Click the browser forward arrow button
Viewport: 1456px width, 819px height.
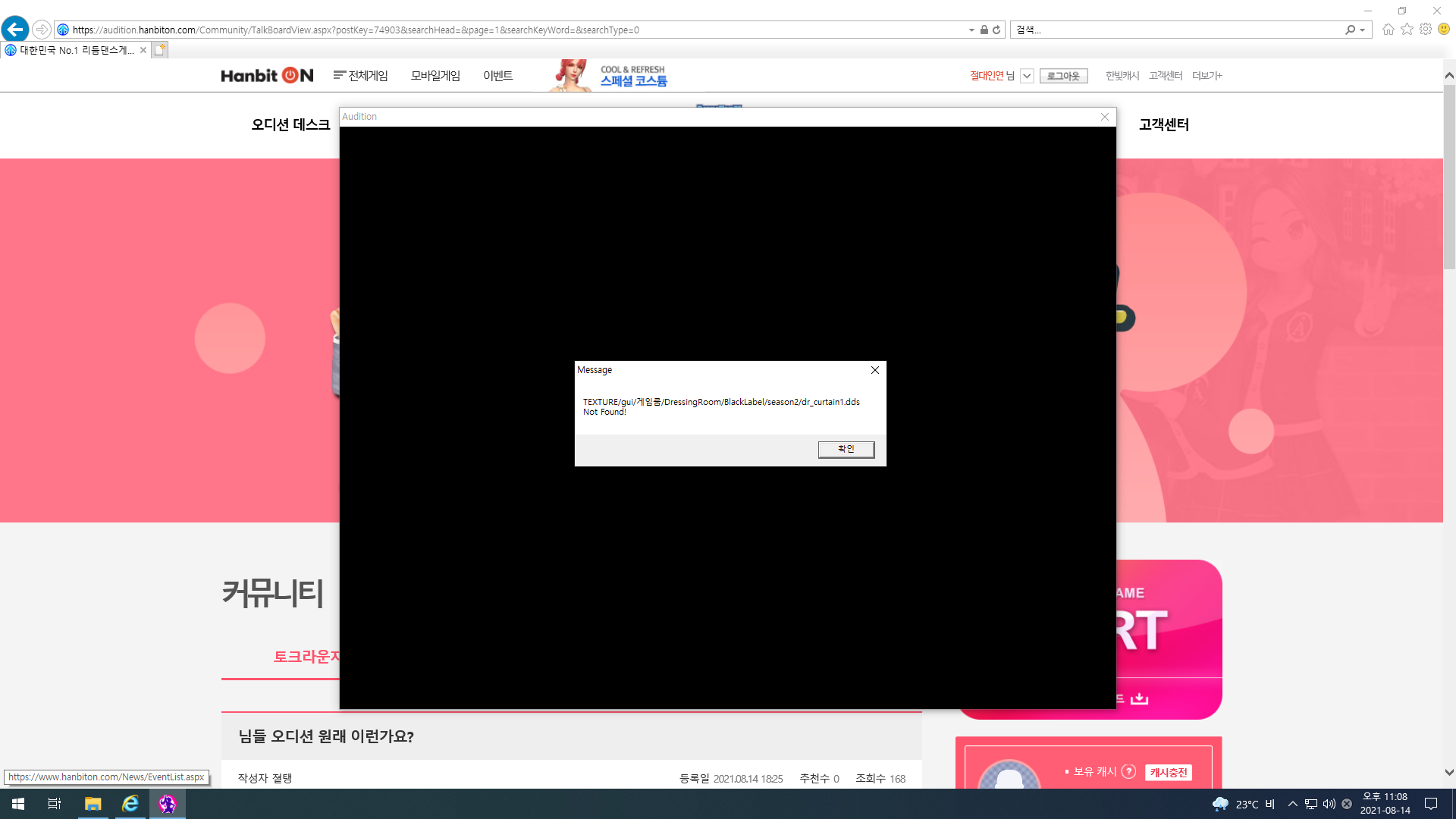coord(42,30)
